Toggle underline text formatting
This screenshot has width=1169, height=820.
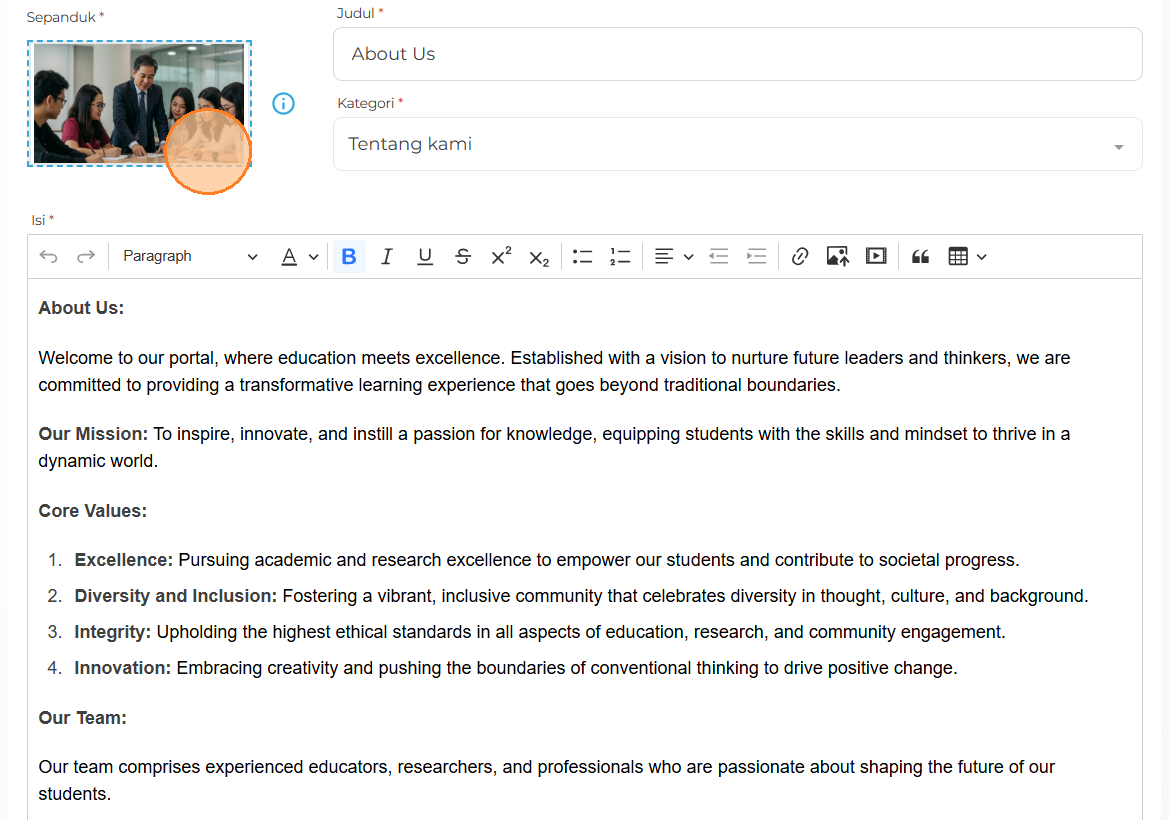(425, 257)
